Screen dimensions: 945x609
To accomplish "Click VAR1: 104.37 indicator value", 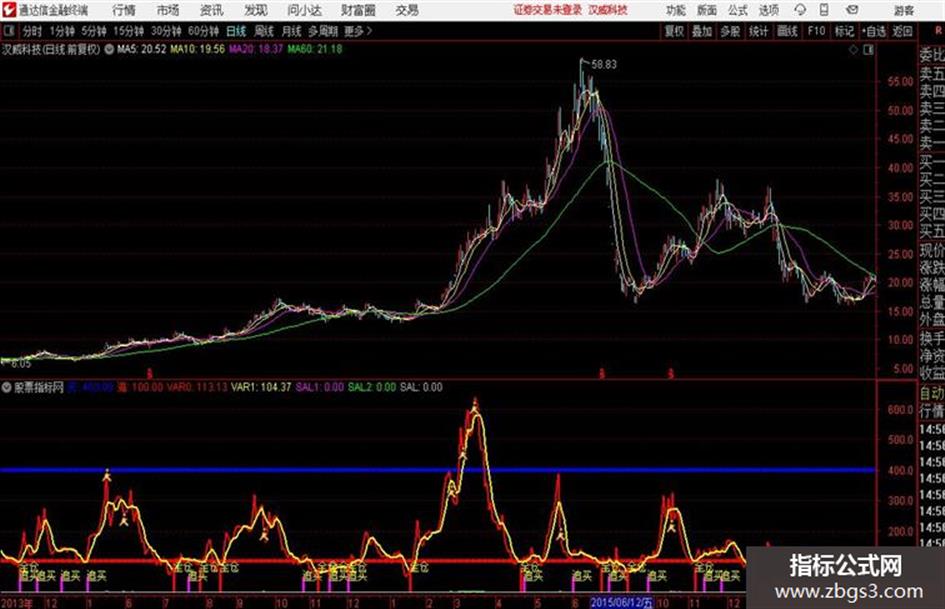I will (x=261, y=387).
